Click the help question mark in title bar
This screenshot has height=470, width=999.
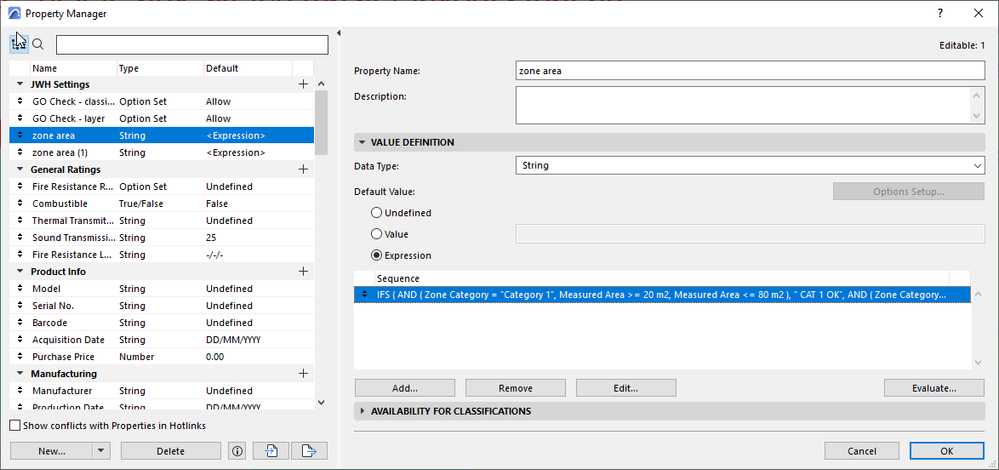point(940,13)
